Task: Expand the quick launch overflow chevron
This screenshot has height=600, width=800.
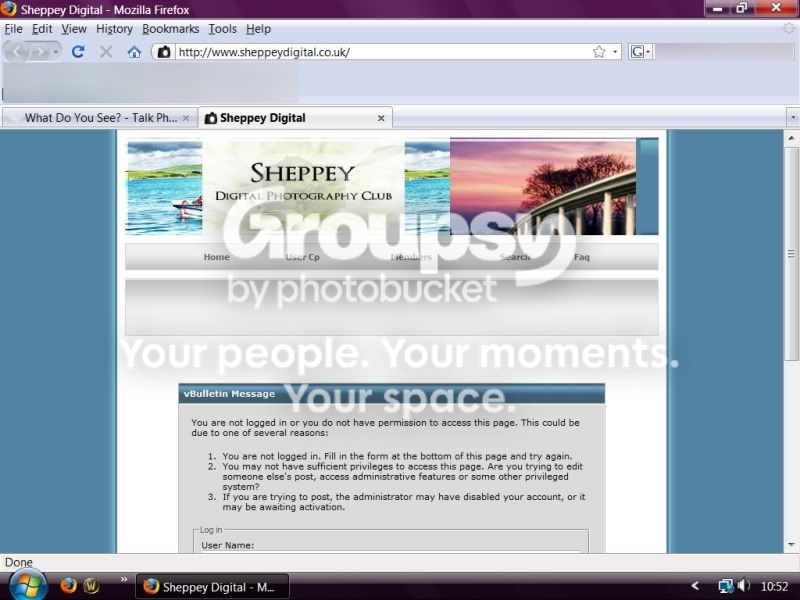Action: click(x=124, y=580)
